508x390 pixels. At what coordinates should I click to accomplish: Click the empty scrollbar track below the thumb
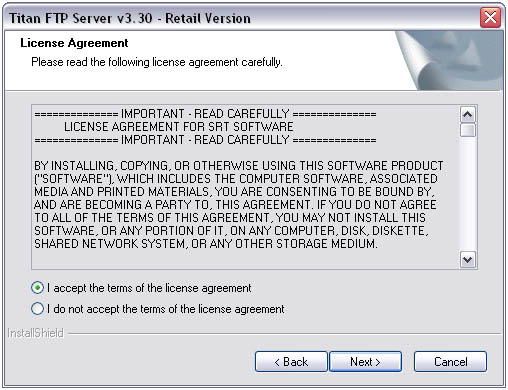click(x=467, y=194)
